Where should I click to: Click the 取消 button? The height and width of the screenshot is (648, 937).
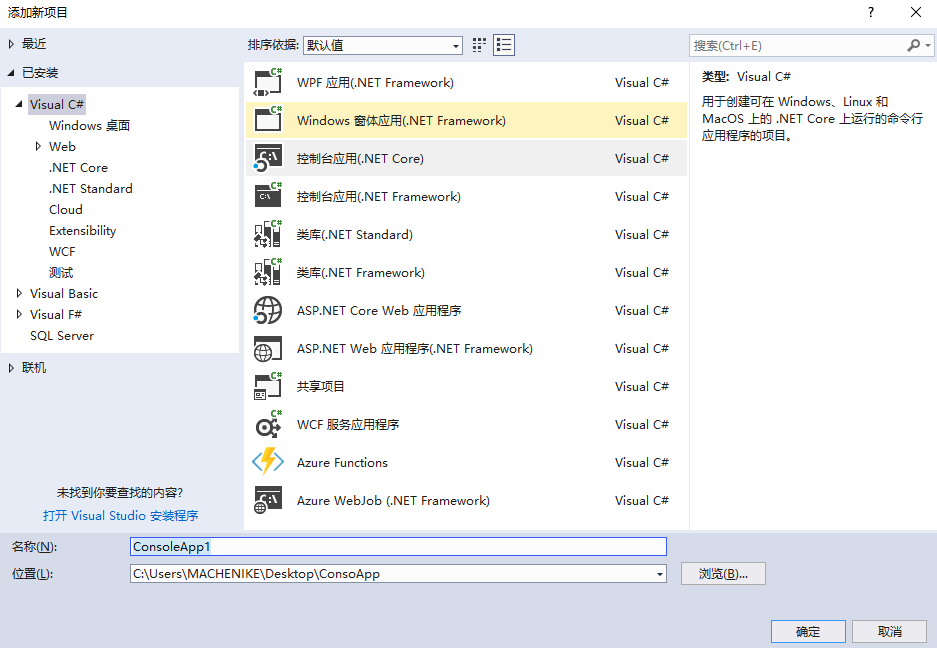point(889,631)
